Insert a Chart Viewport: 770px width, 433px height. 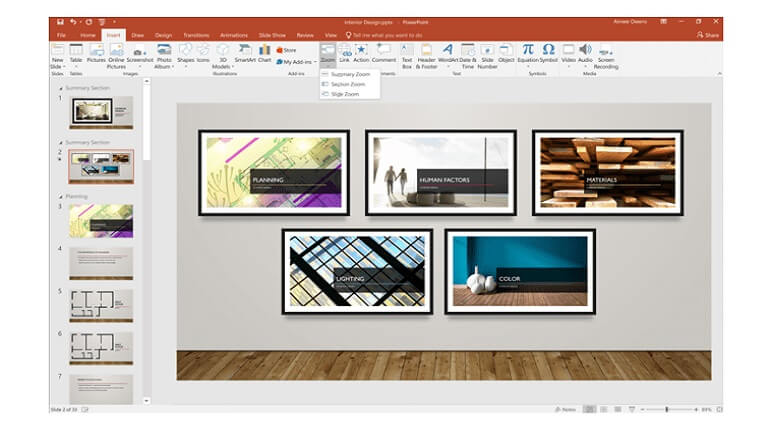265,53
